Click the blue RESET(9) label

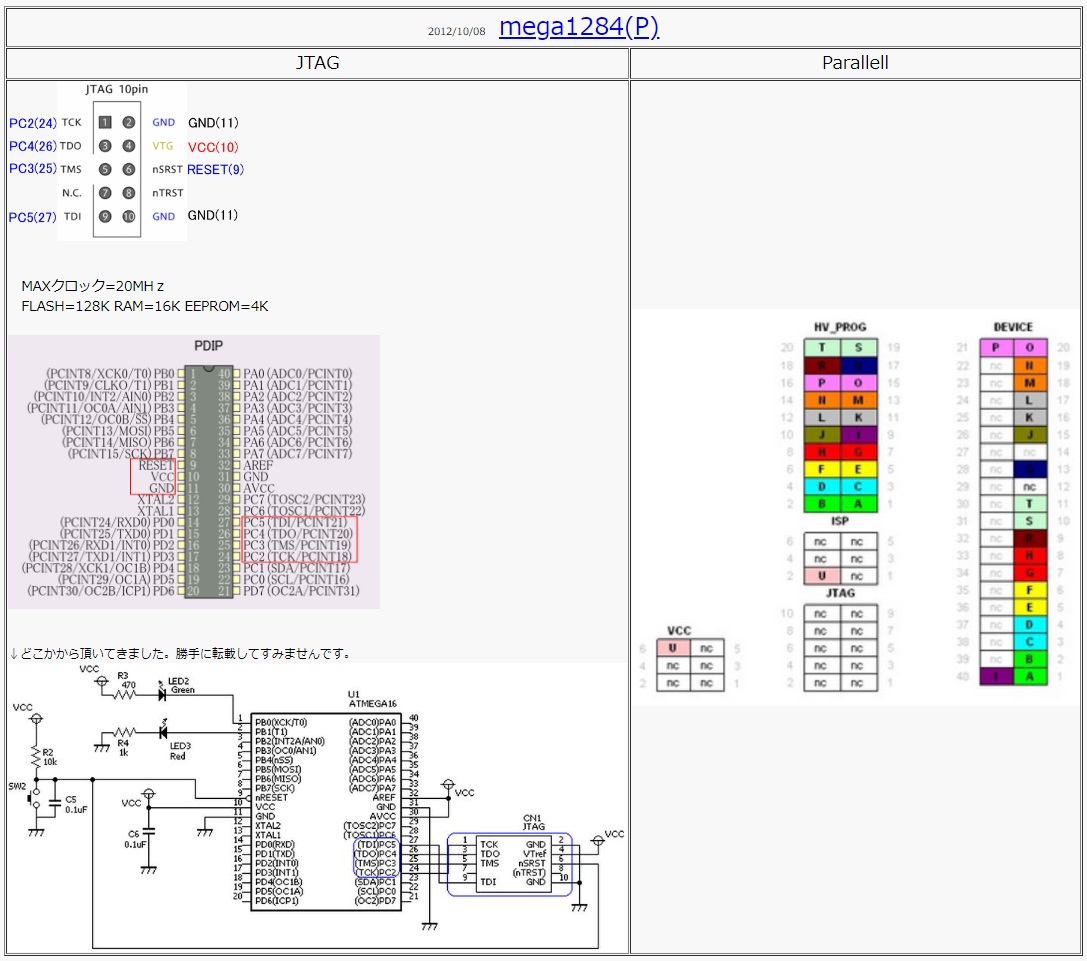pos(215,170)
